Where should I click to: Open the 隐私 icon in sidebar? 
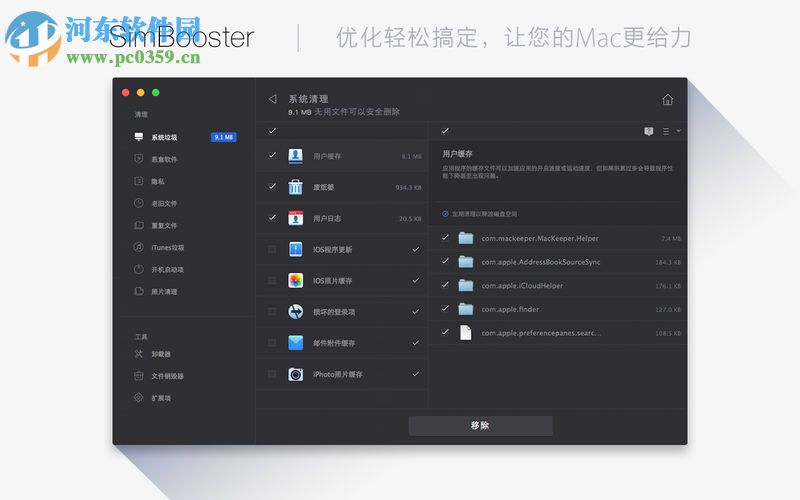point(138,181)
